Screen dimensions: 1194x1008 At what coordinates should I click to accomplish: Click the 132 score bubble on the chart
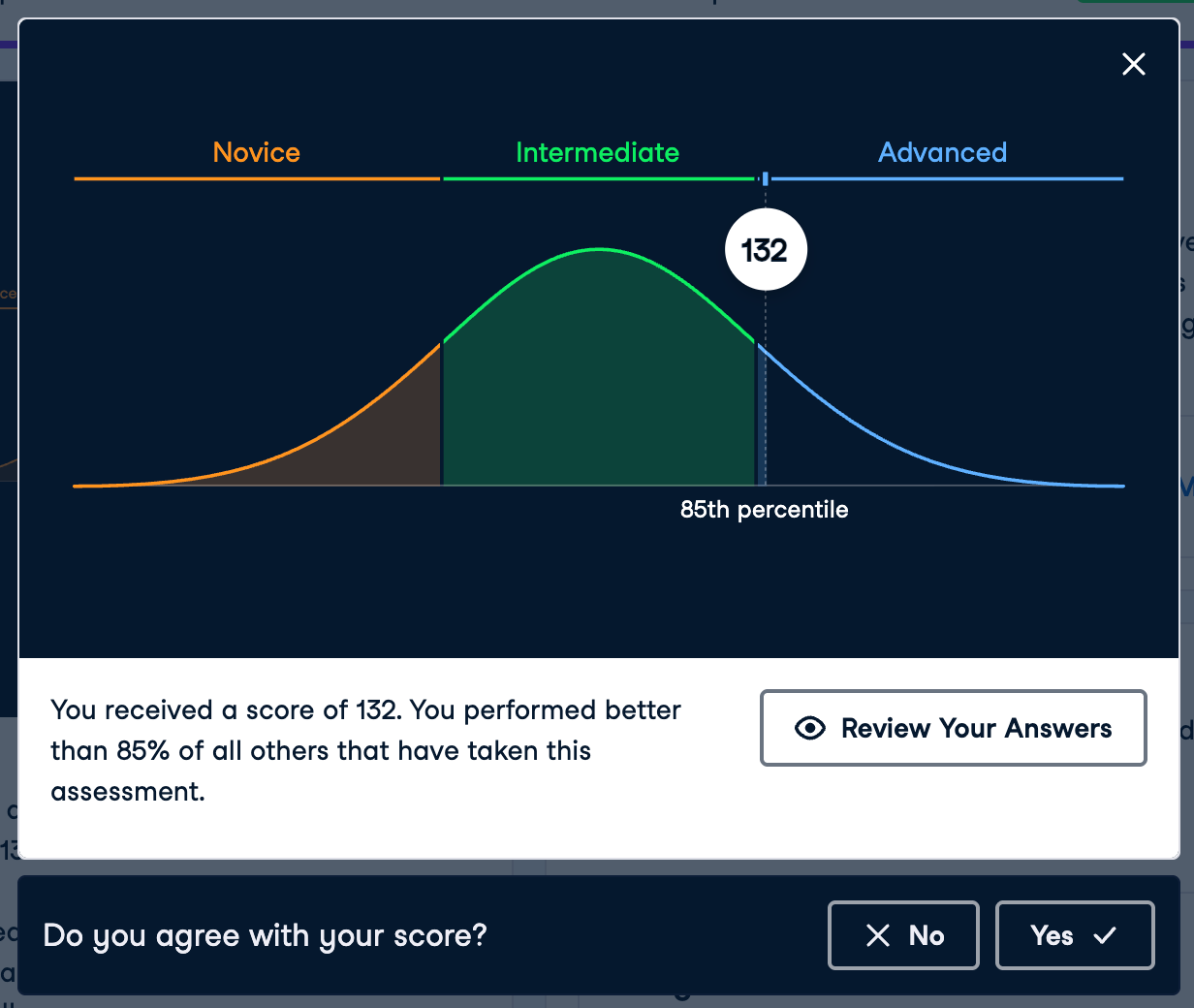766,250
